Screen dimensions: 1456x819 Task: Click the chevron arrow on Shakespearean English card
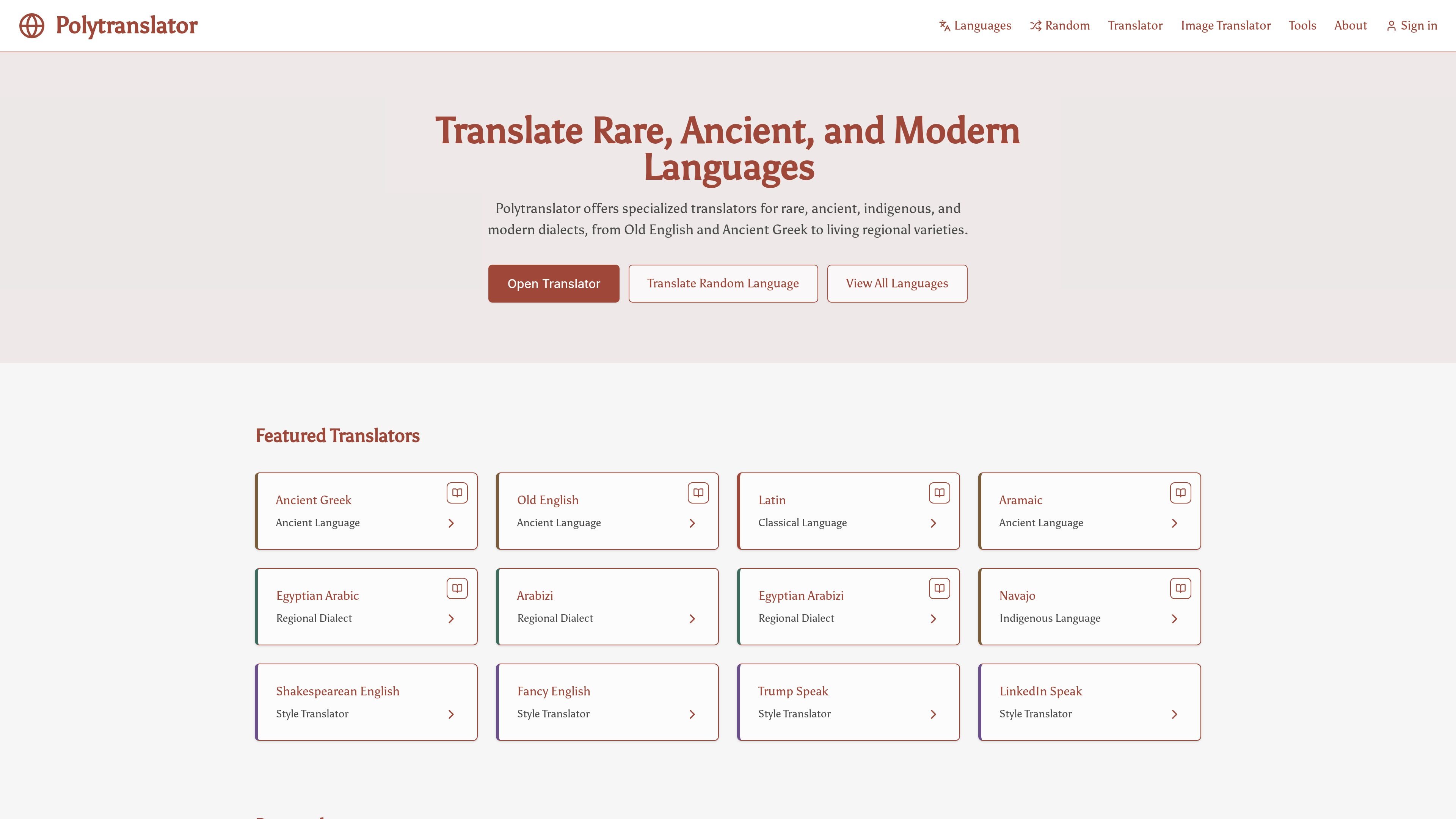tap(451, 714)
